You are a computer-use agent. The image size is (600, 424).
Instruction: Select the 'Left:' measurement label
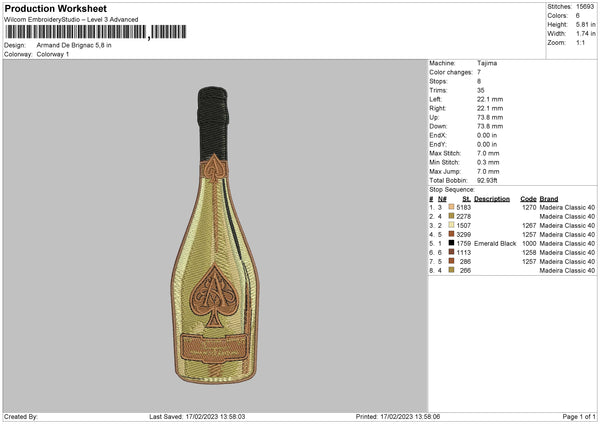click(x=435, y=99)
